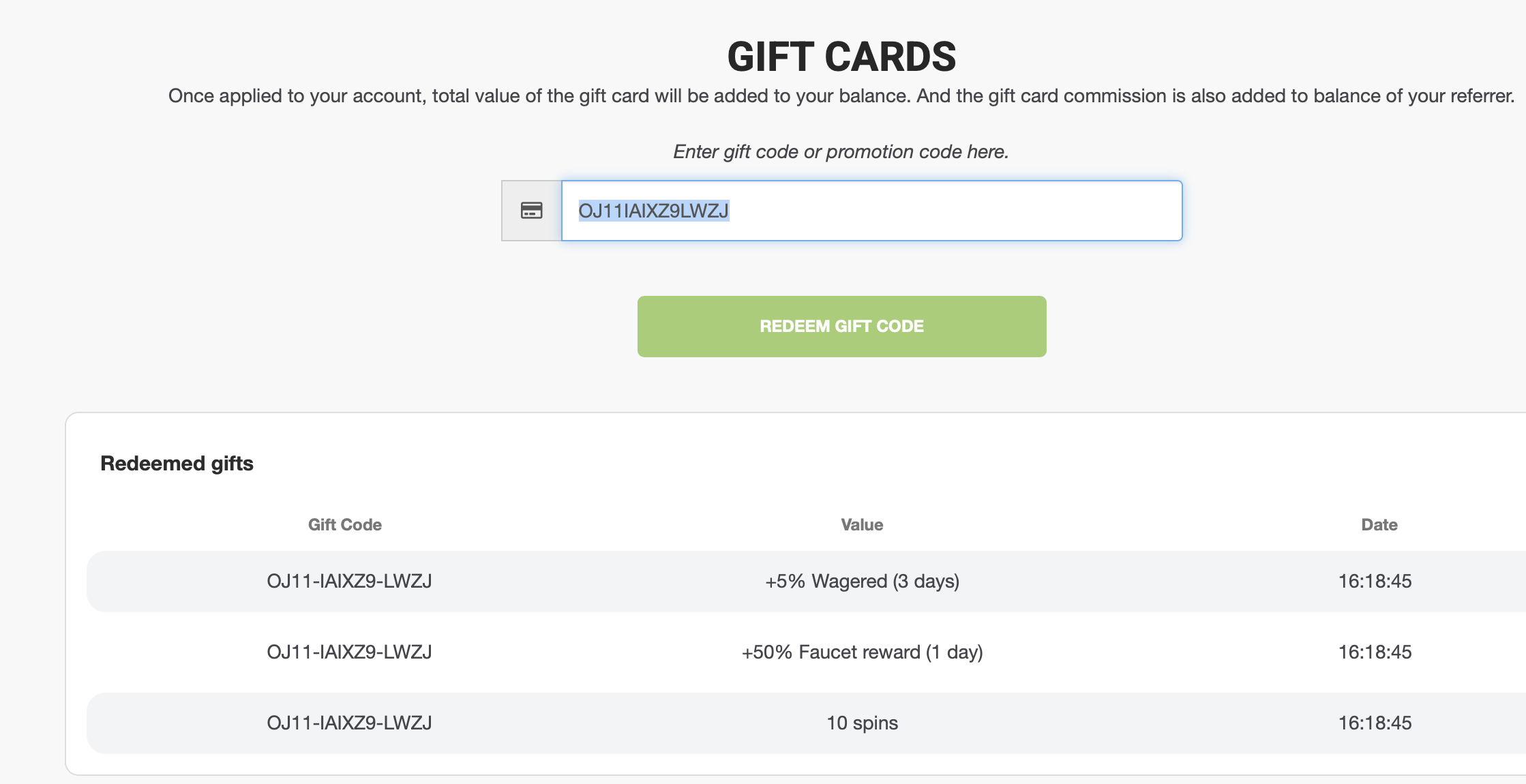Click the +50% Faucet reward (1 day) value

(x=862, y=652)
